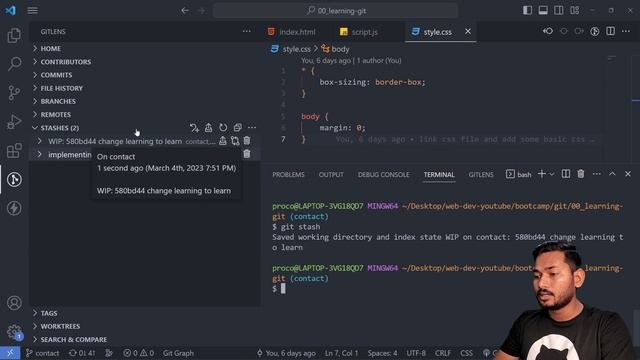The image size is (640, 360).
Task: Toggle secondary side bar layout button
Action: pyautogui.click(x=559, y=11)
